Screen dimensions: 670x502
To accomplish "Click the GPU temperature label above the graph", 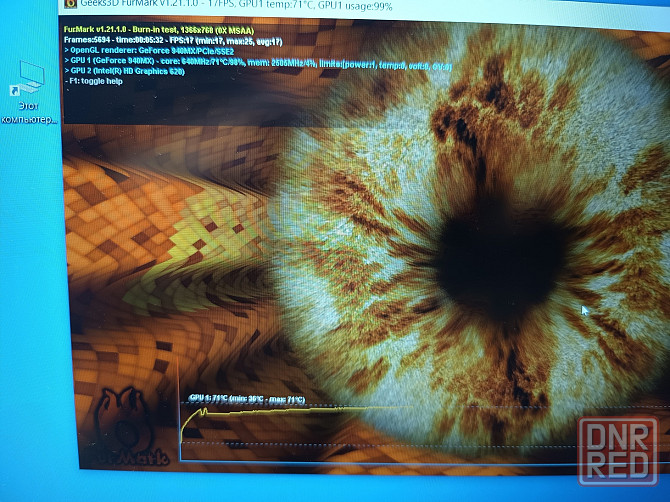I will (x=246, y=399).
